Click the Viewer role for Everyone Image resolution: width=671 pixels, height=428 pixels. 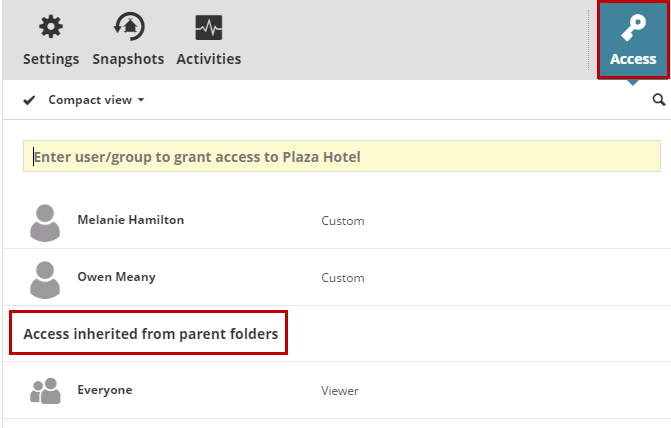(x=340, y=391)
